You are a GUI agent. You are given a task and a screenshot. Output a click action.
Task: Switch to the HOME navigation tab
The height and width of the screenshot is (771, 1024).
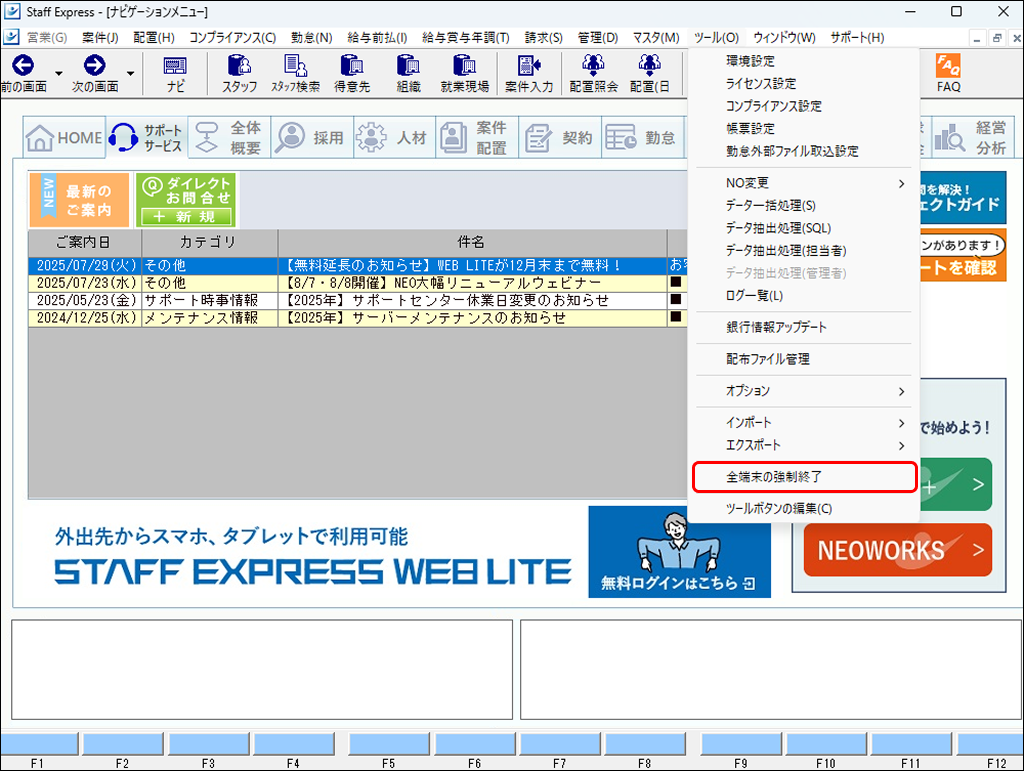pos(64,138)
